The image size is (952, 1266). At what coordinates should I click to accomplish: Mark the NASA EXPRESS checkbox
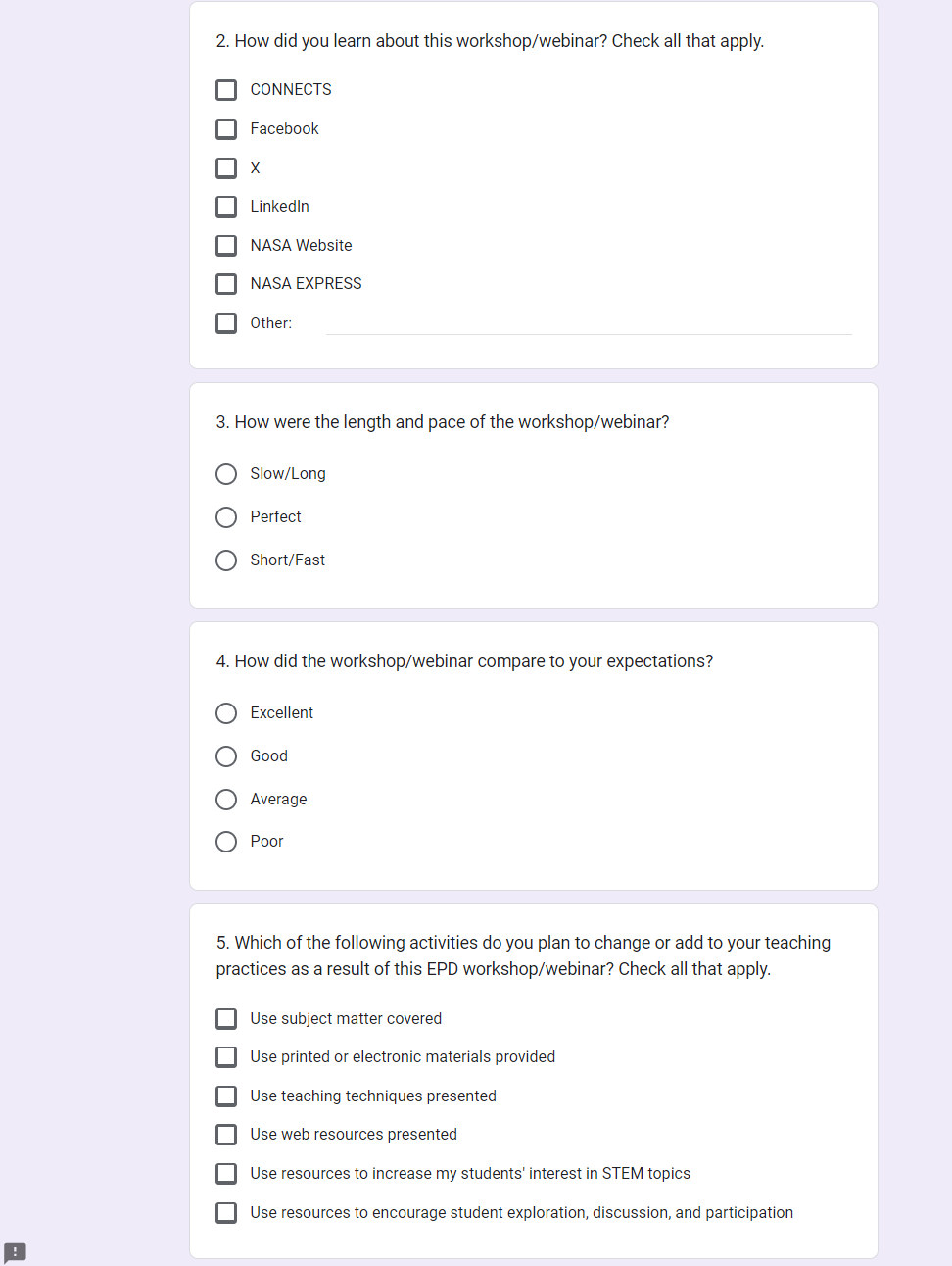click(x=226, y=284)
